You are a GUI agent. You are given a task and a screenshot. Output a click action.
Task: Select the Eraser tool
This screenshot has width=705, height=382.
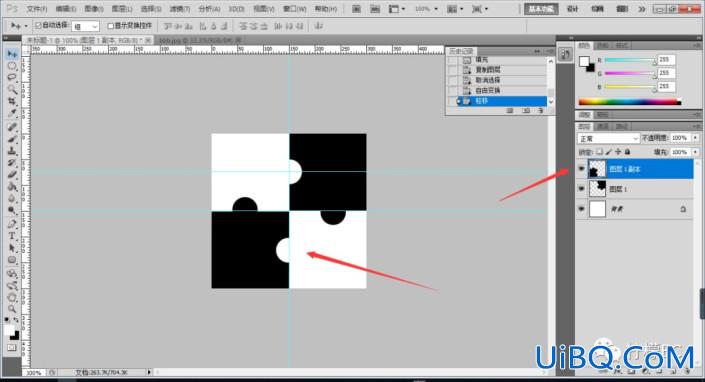[12, 175]
